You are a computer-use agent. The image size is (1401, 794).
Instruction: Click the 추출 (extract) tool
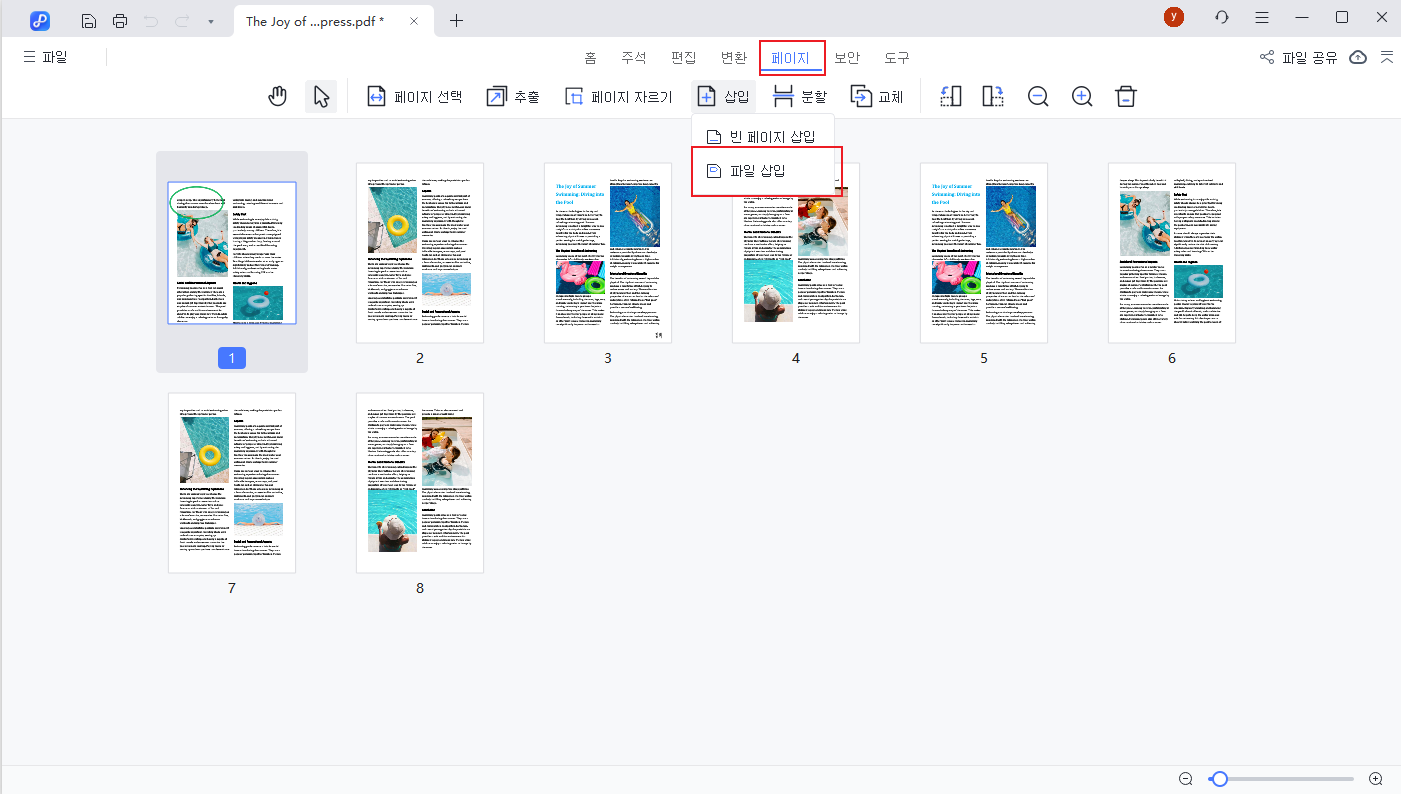coord(513,96)
